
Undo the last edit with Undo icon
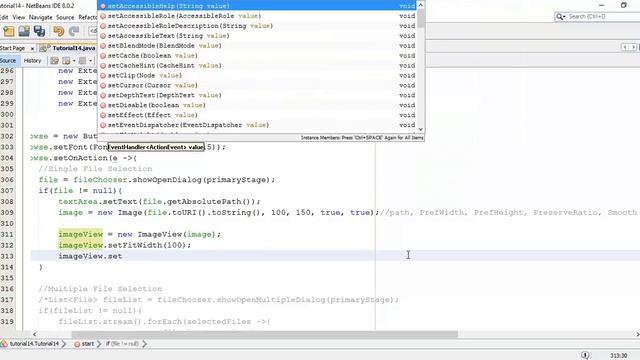pyautogui.click(x=58, y=31)
